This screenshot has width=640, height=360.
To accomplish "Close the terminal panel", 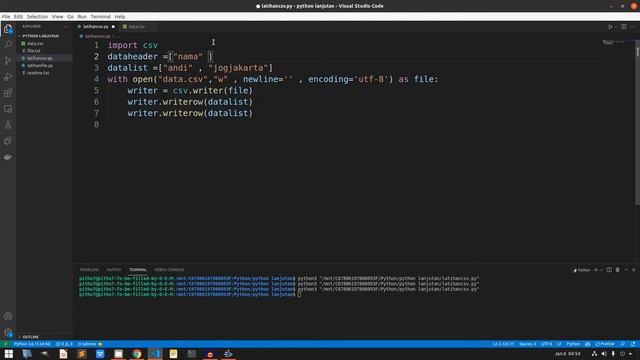I will [x=633, y=270].
